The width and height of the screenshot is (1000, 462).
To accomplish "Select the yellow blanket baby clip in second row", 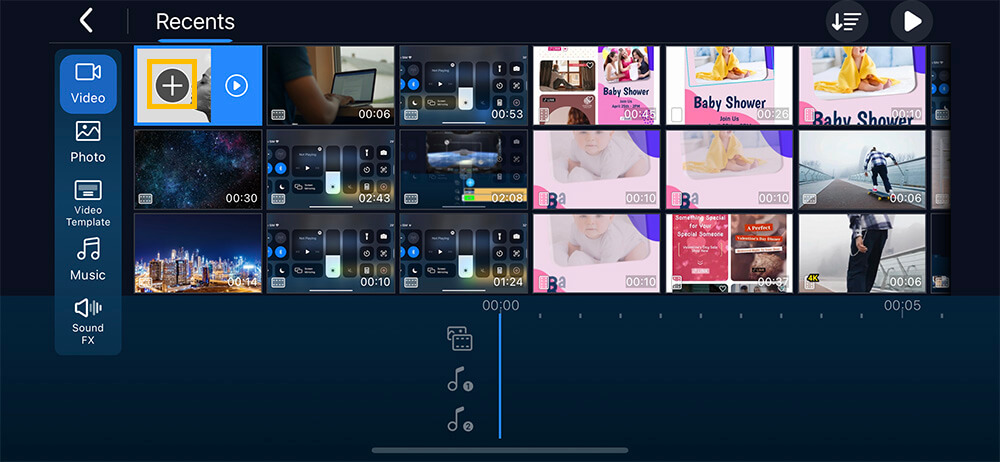I will click(x=730, y=169).
